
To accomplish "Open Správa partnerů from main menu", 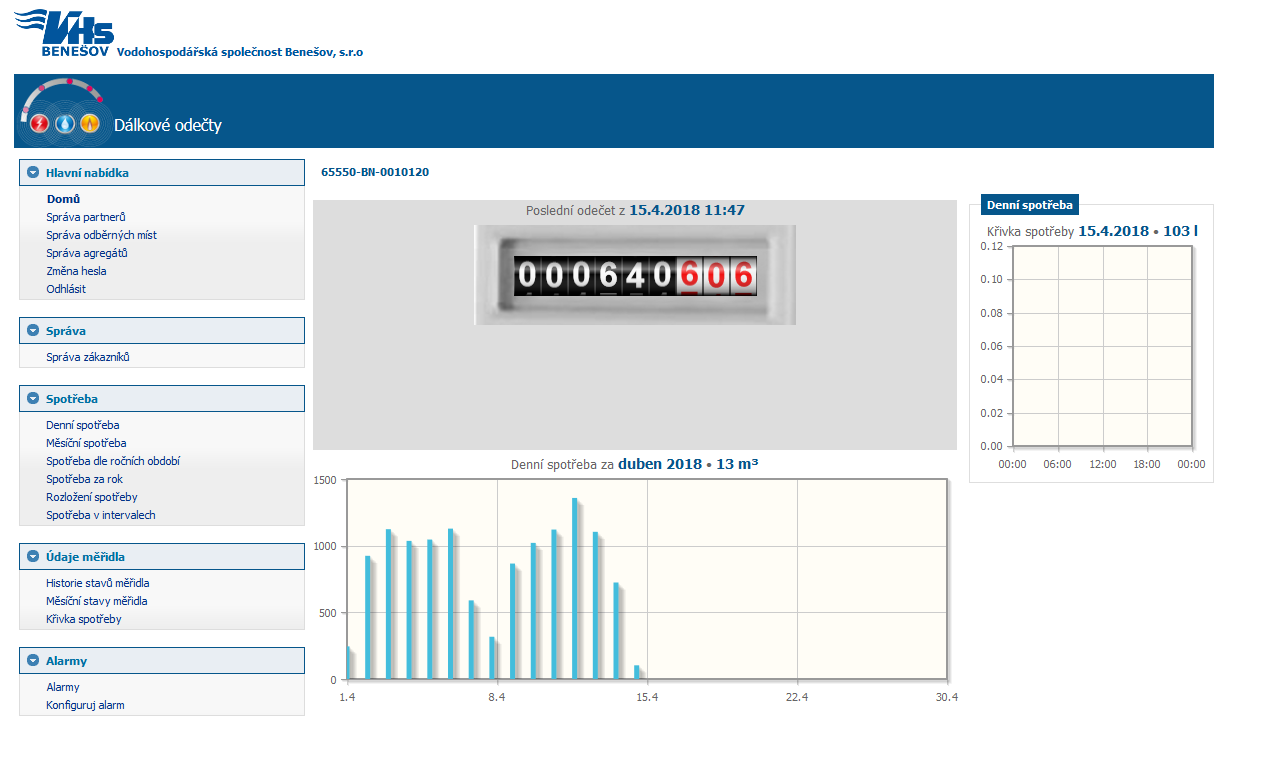I will click(x=85, y=217).
